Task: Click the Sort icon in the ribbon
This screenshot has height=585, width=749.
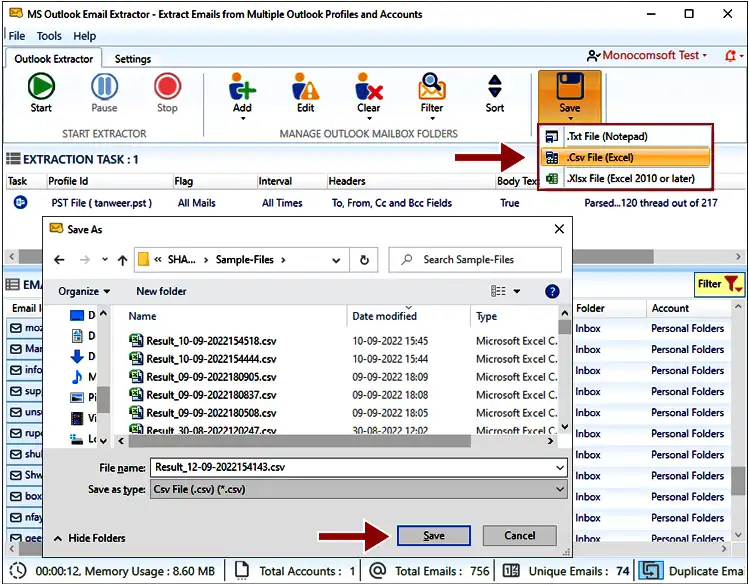Action: coord(495,86)
